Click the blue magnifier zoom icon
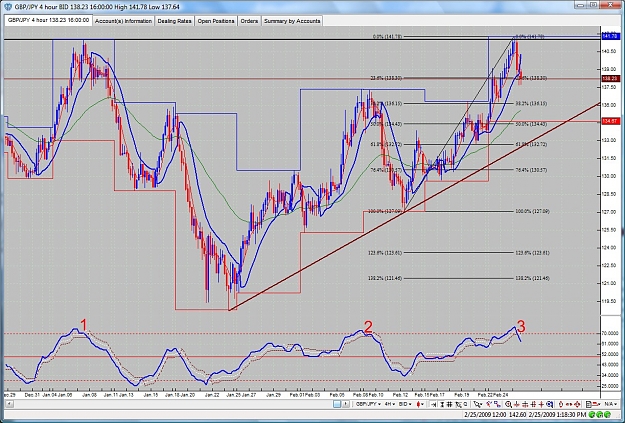625x423 pixels. 549,404
